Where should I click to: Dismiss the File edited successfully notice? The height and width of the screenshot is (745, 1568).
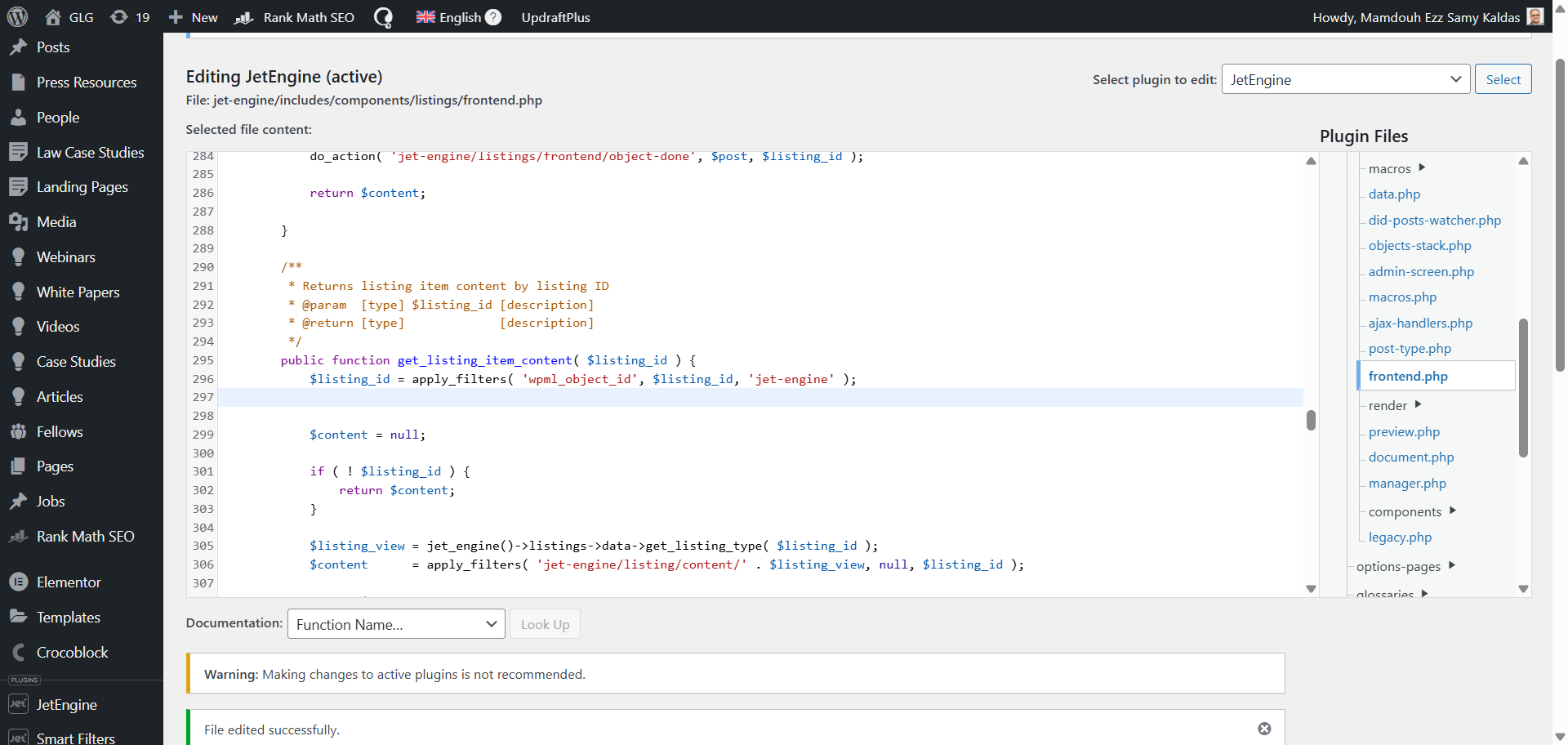point(1264,729)
